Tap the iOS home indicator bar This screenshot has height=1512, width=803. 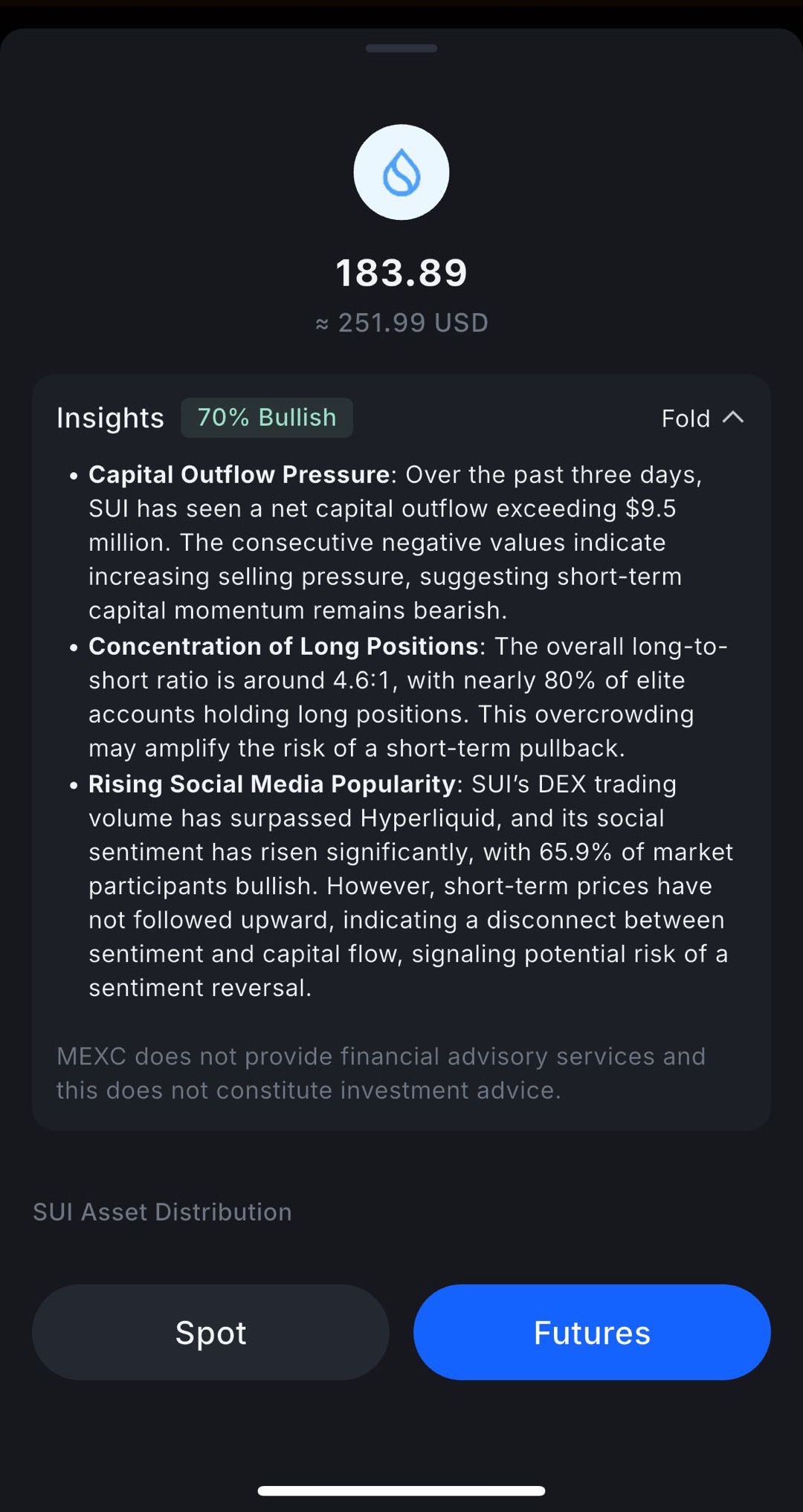pyautogui.click(x=401, y=1490)
